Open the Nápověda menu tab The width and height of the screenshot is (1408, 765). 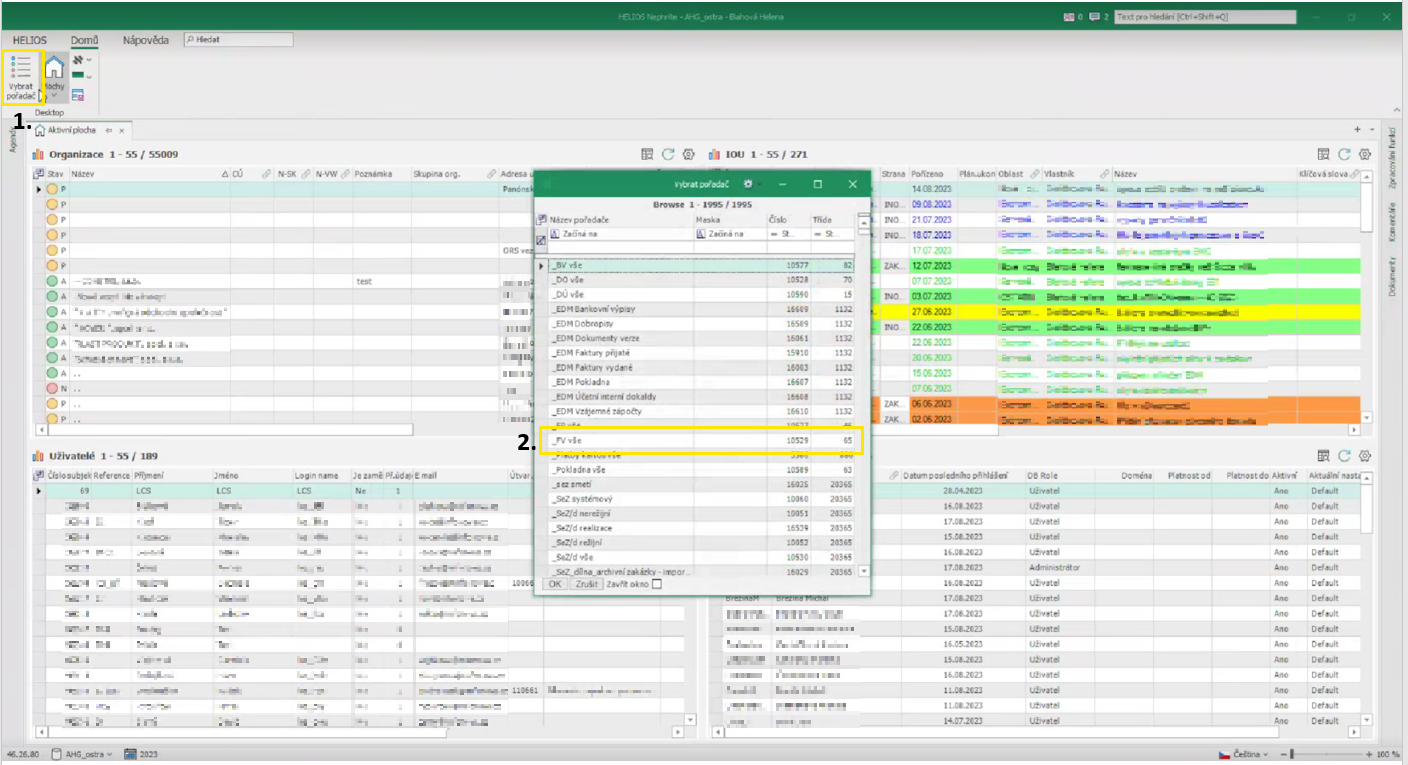pyautogui.click(x=145, y=40)
